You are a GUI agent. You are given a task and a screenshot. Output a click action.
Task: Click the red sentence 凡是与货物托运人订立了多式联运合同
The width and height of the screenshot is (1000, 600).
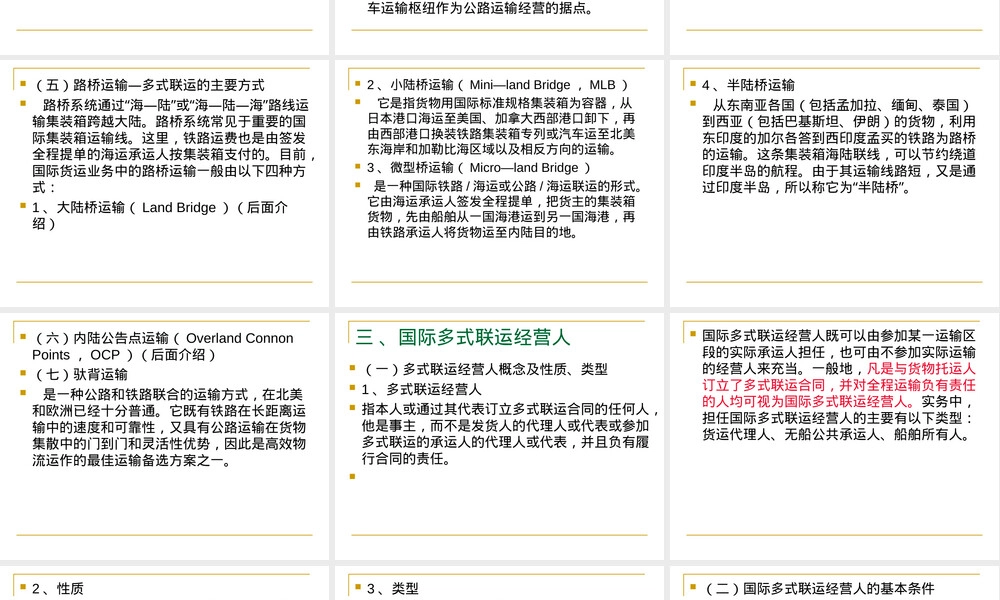(839, 385)
